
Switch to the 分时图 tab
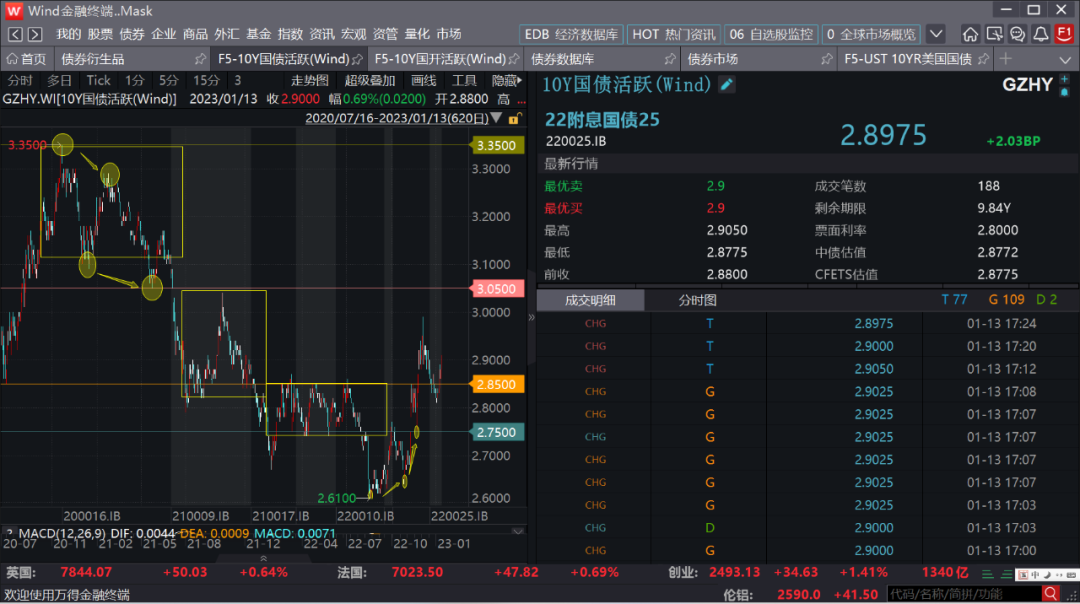[698, 300]
